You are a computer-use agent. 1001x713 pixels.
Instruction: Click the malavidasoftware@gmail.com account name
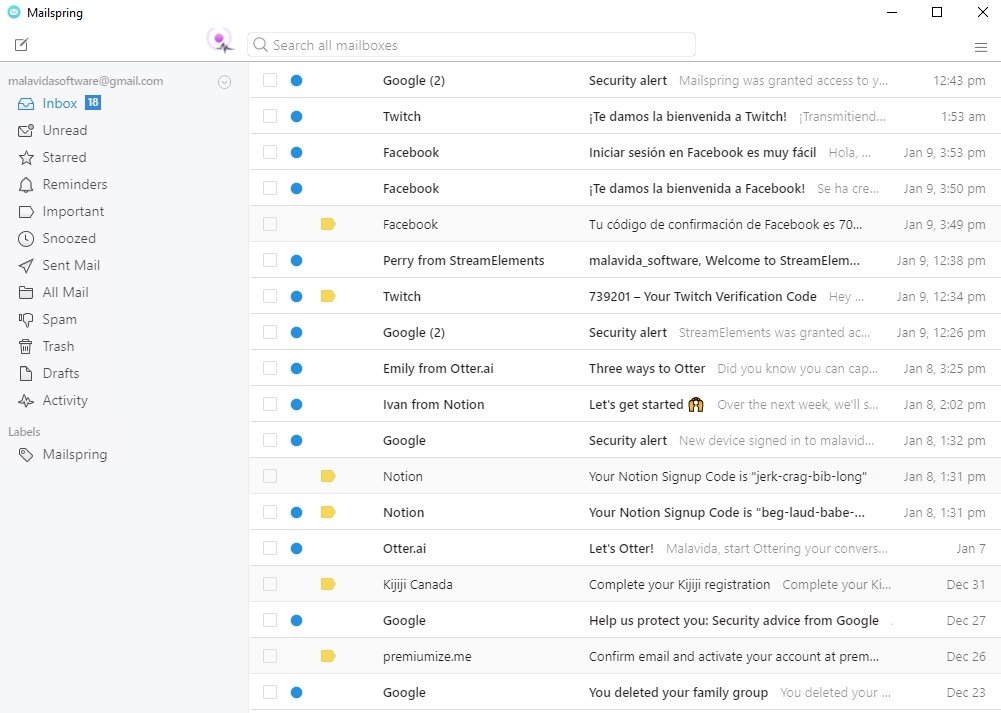[x=86, y=81]
